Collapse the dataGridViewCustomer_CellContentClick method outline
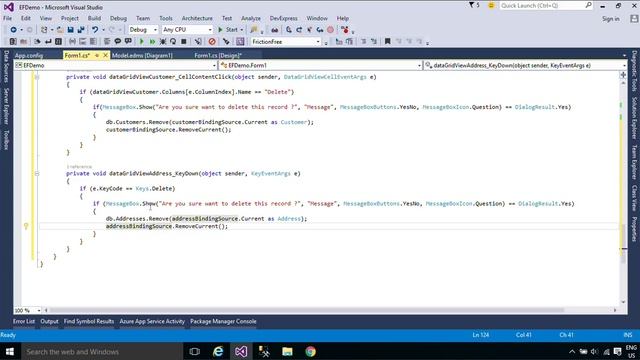This screenshot has width=640, height=360. (37, 77)
